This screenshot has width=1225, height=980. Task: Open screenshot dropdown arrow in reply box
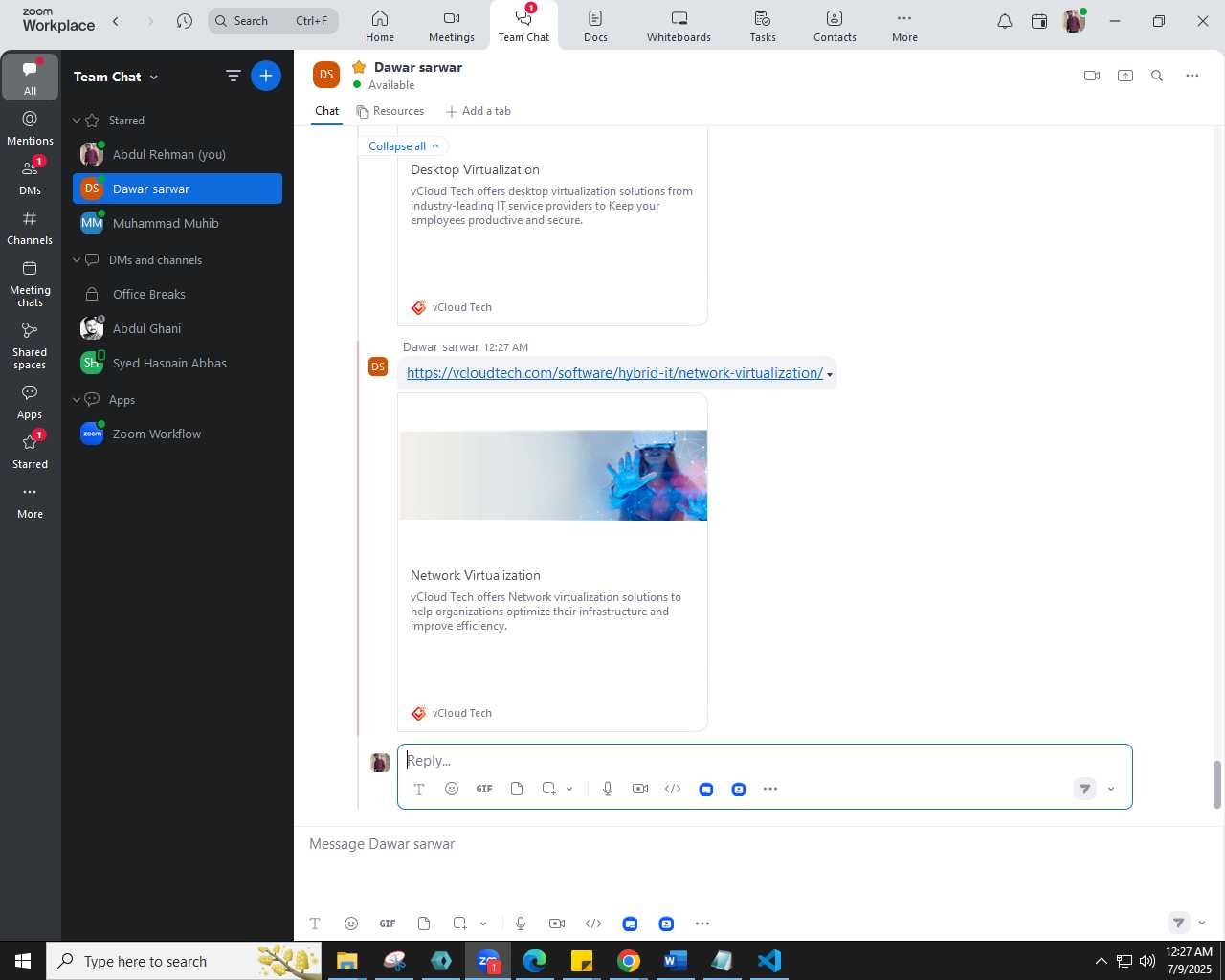[569, 789]
